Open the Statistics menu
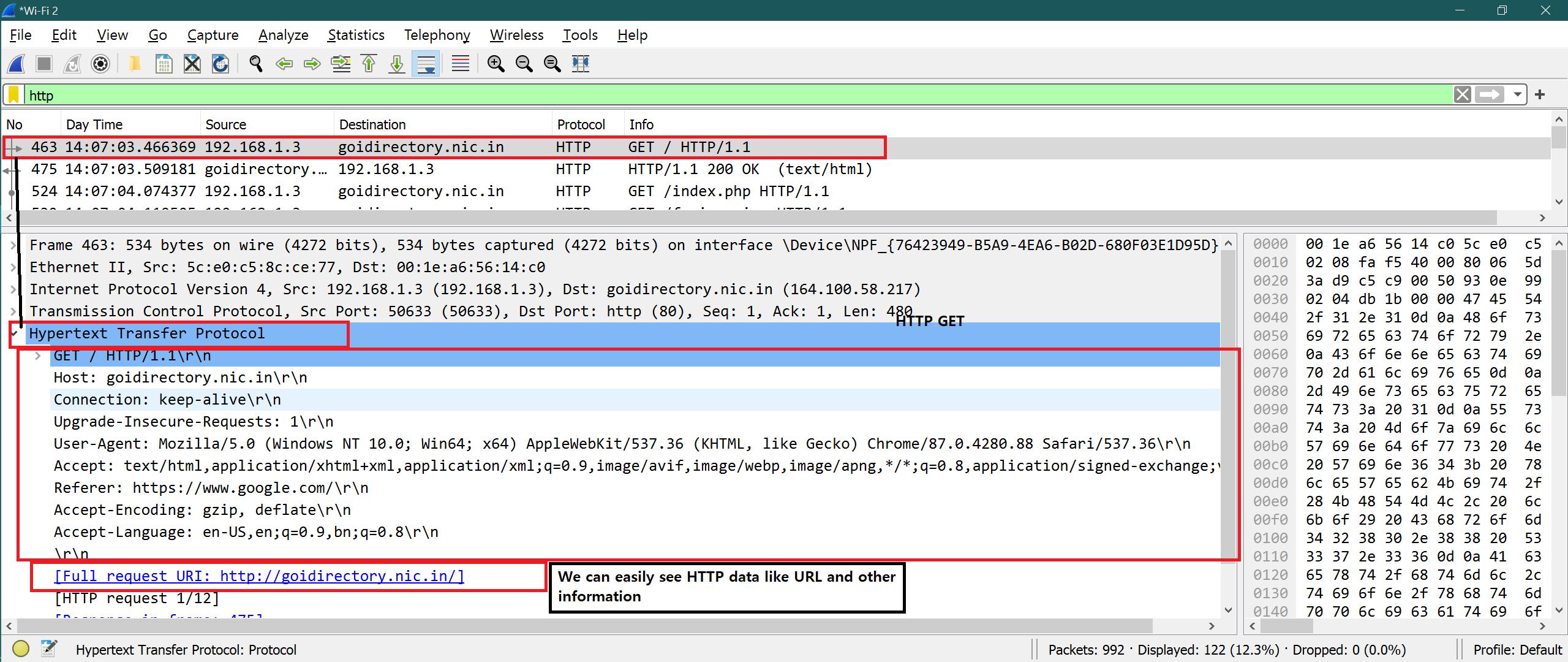The image size is (1568, 662). tap(356, 35)
